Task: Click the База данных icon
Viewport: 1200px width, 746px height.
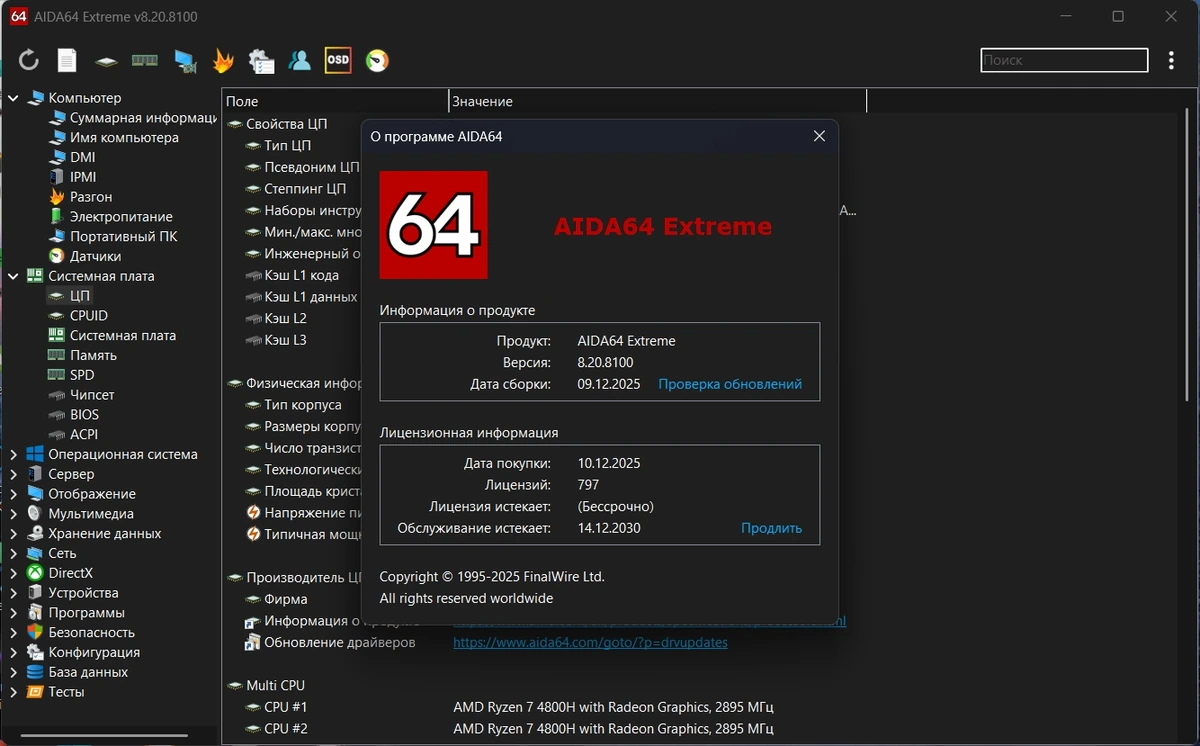Action: [x=35, y=672]
